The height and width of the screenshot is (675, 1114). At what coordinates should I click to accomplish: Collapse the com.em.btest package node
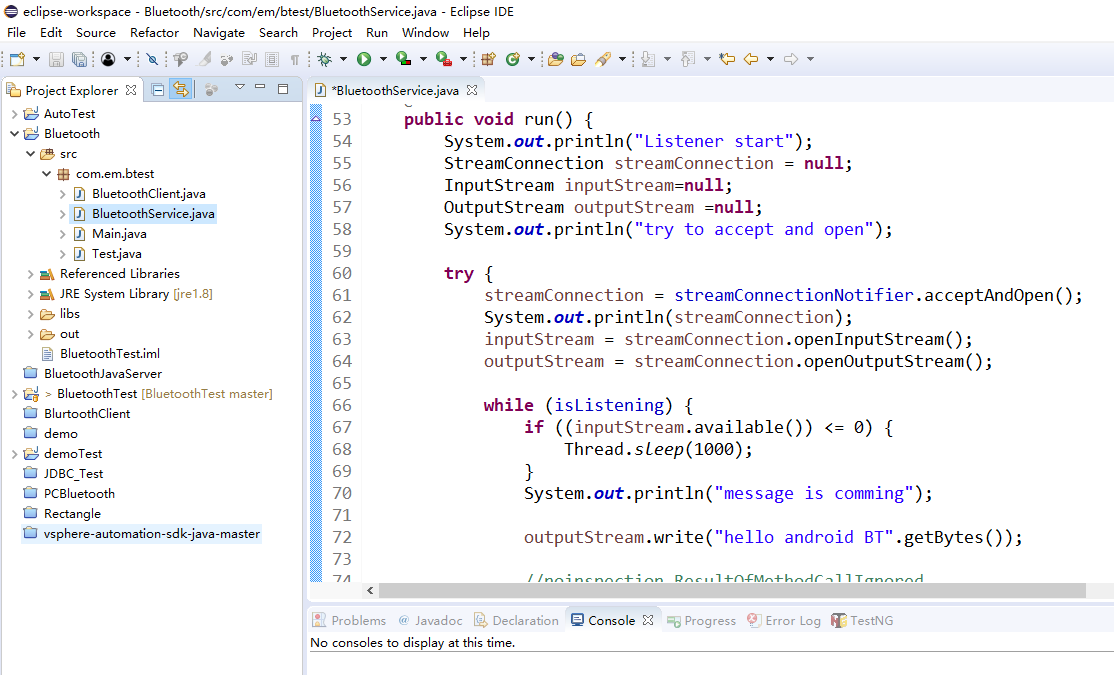tap(46, 174)
